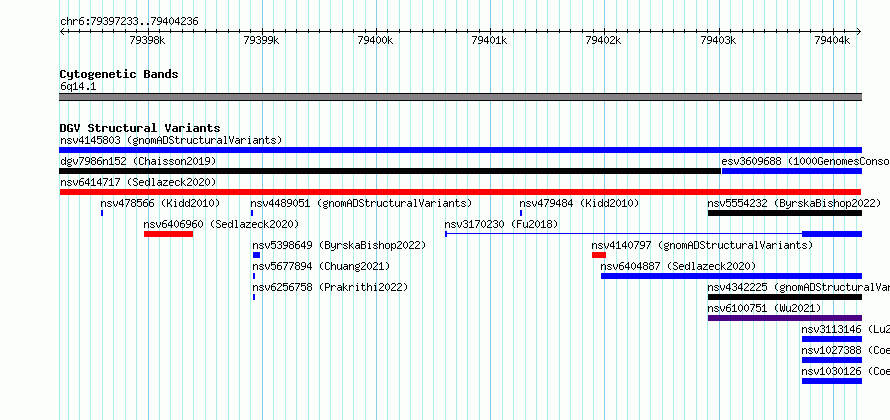Click the small nsv478566 variant marker
The width and height of the screenshot is (890, 420).
point(102,213)
